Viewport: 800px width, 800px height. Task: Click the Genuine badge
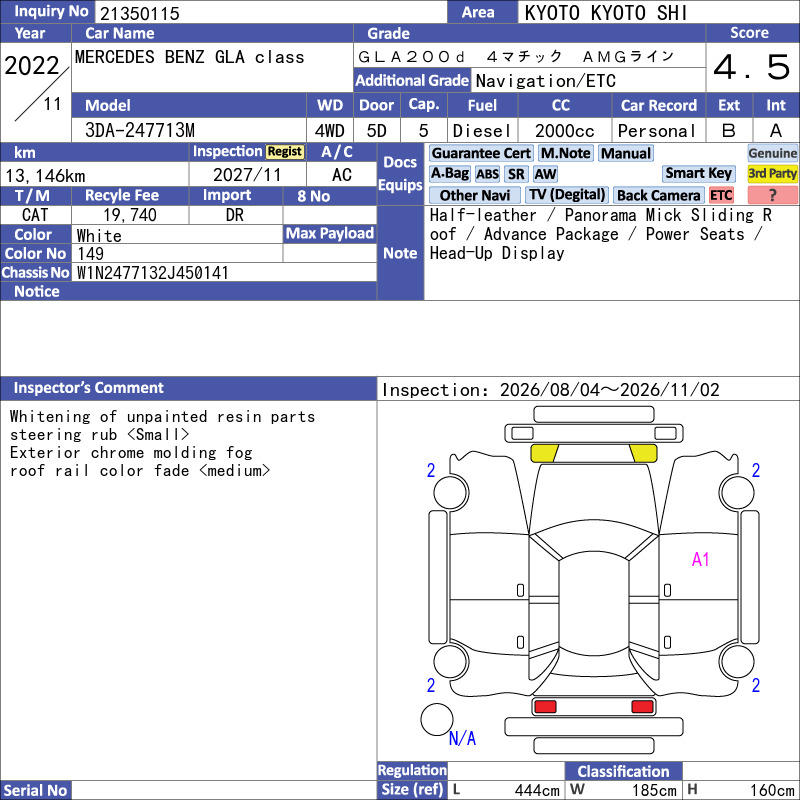[x=772, y=153]
